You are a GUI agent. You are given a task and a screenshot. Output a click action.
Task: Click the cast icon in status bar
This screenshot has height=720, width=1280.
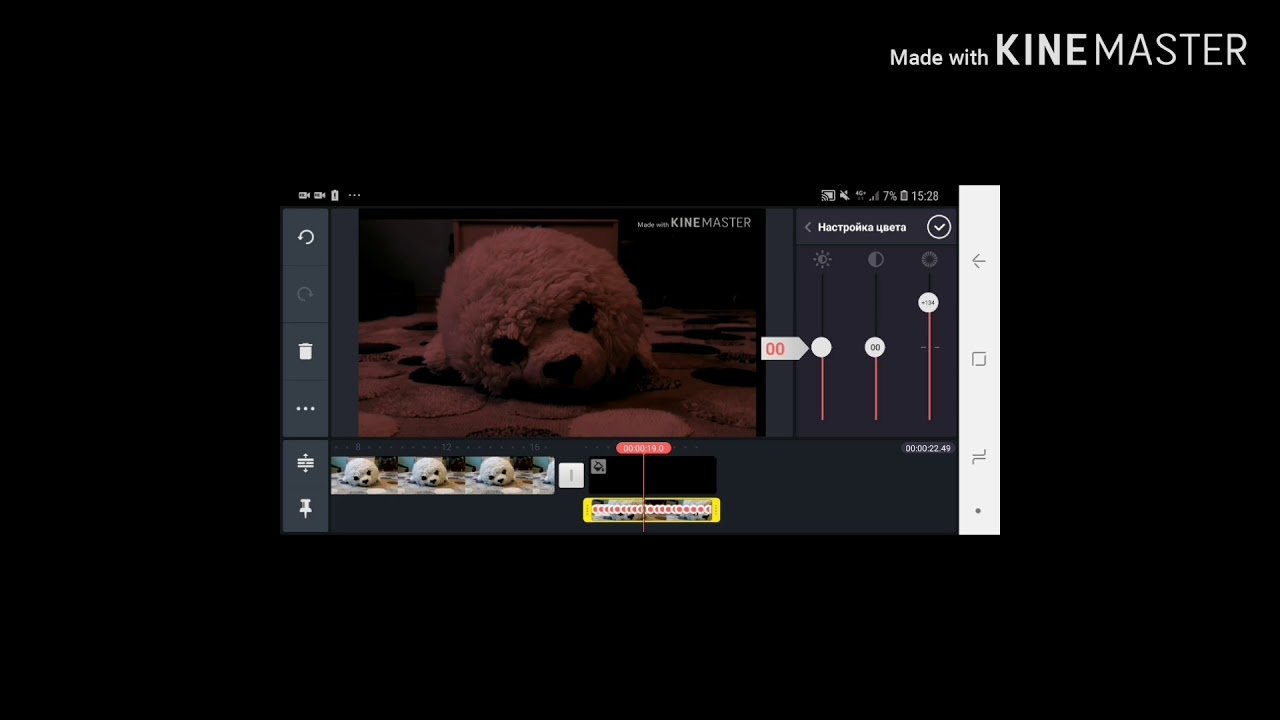tap(828, 196)
